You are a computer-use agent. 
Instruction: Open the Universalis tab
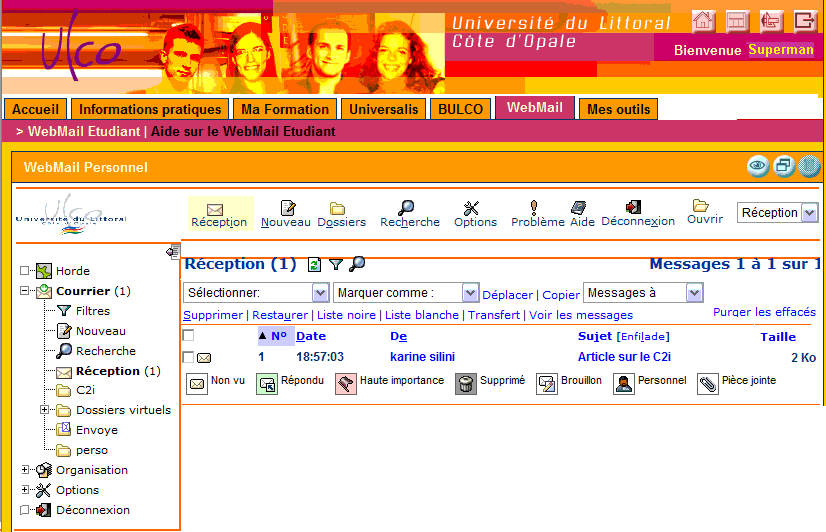pyautogui.click(x=384, y=109)
